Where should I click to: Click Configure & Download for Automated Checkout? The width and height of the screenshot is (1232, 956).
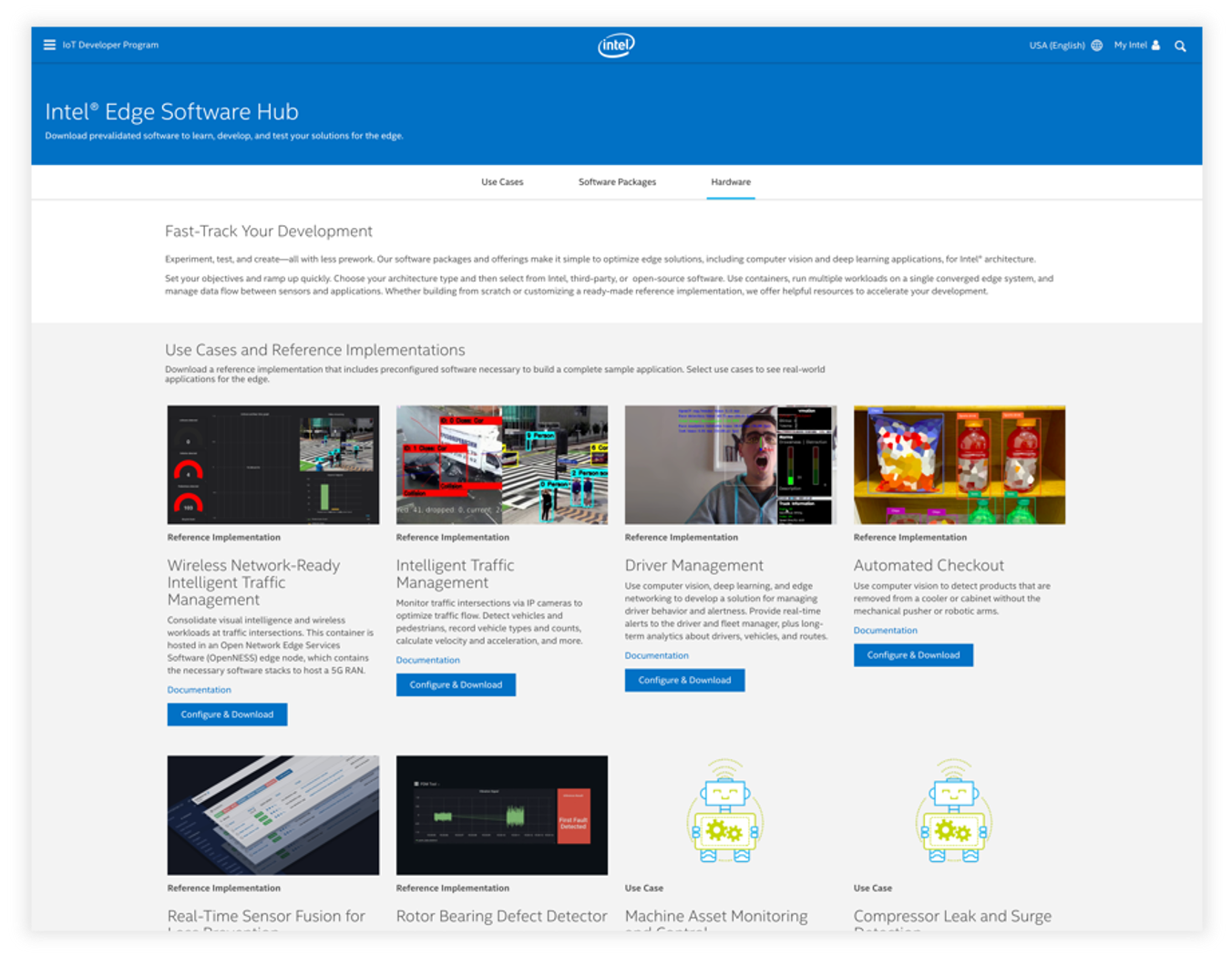tap(913, 655)
